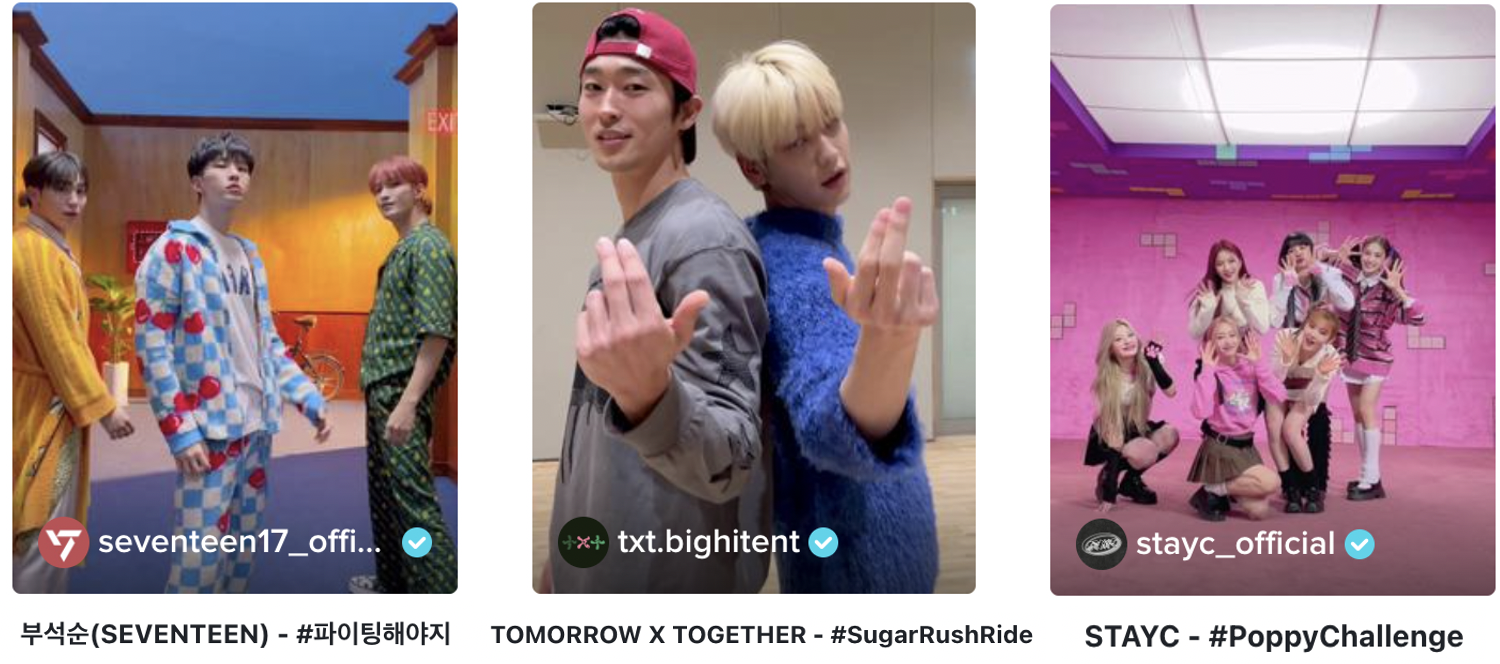Open the txt.bighitent profile avatar icon
This screenshot has width=1500, height=664.
[x=582, y=543]
